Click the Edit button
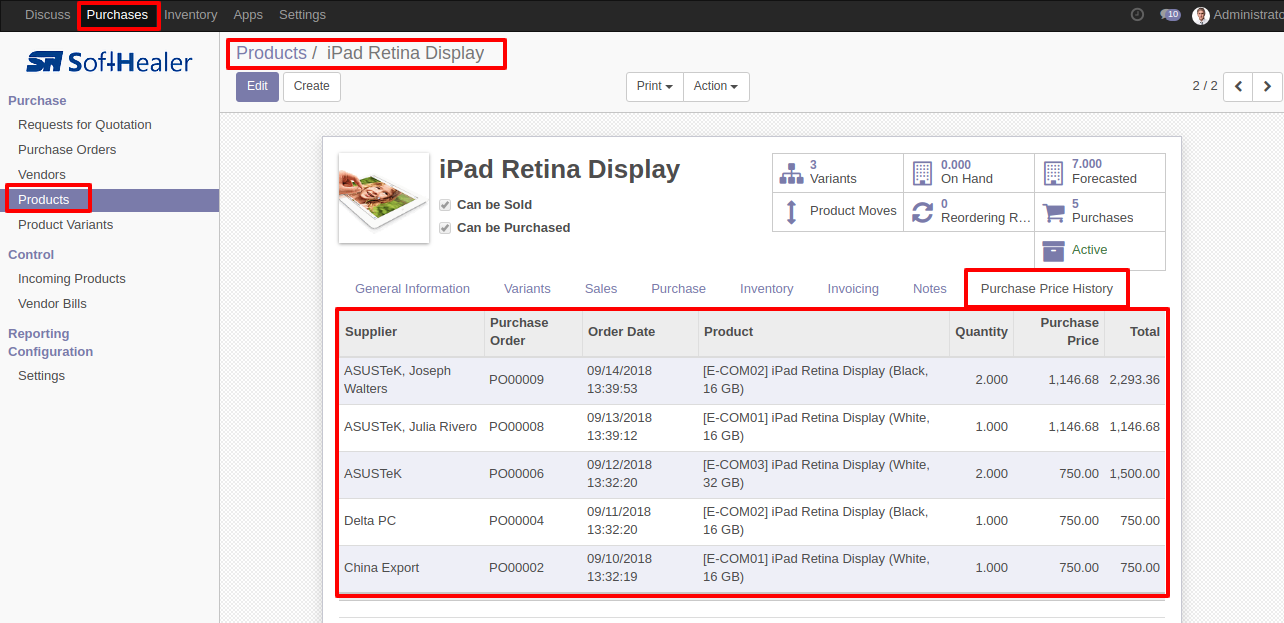 point(257,87)
